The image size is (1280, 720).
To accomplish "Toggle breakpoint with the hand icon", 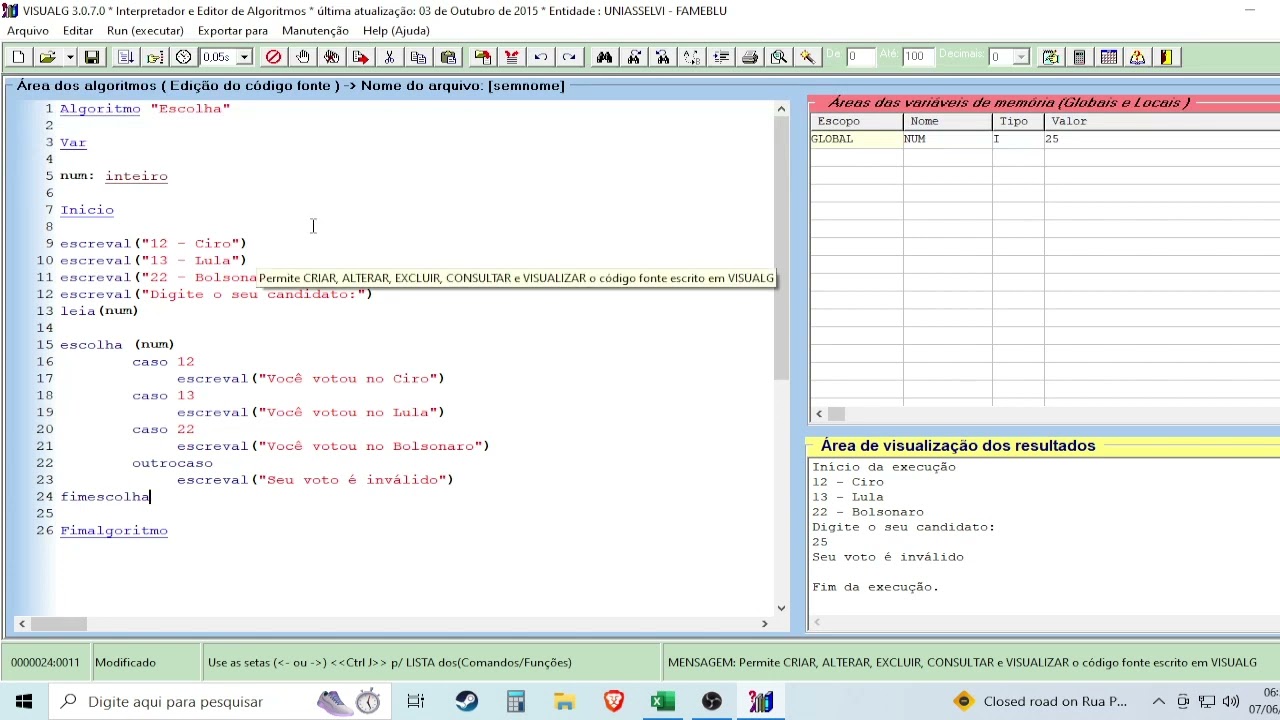I will point(302,57).
